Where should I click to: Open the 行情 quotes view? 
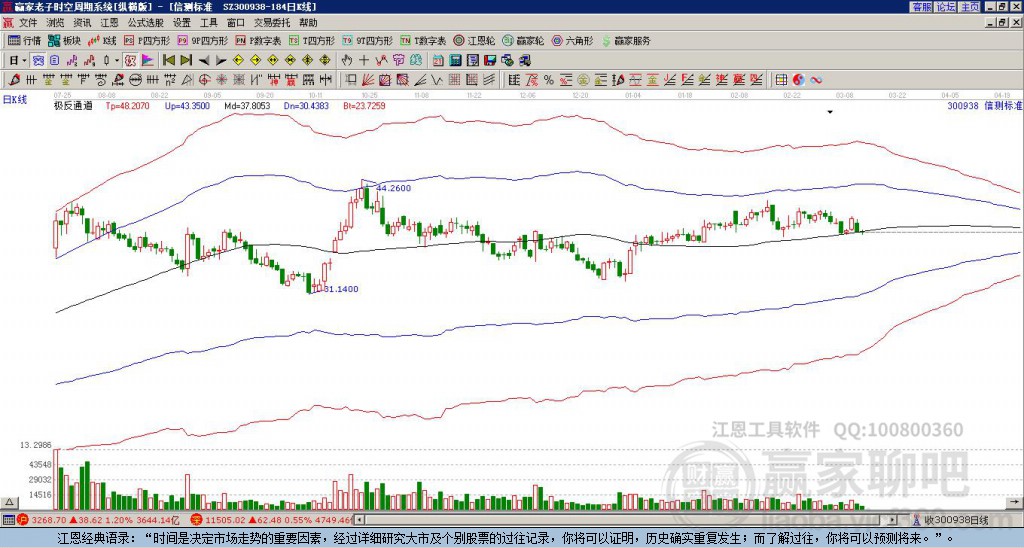click(24, 40)
